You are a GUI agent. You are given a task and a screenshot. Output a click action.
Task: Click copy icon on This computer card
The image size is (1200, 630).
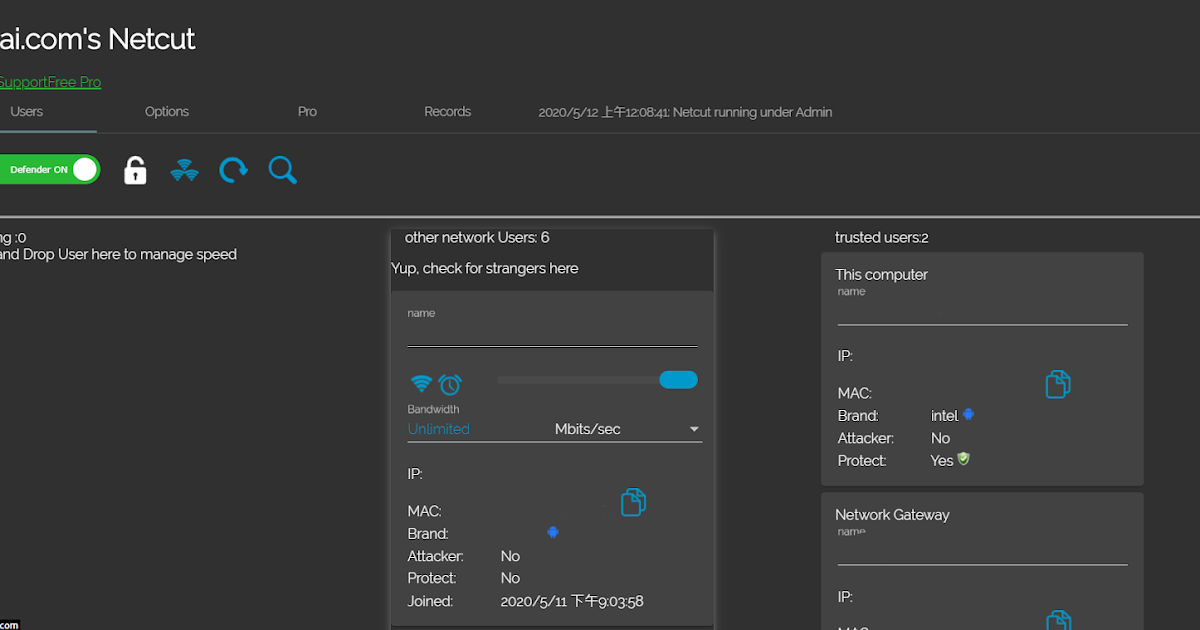click(1058, 384)
